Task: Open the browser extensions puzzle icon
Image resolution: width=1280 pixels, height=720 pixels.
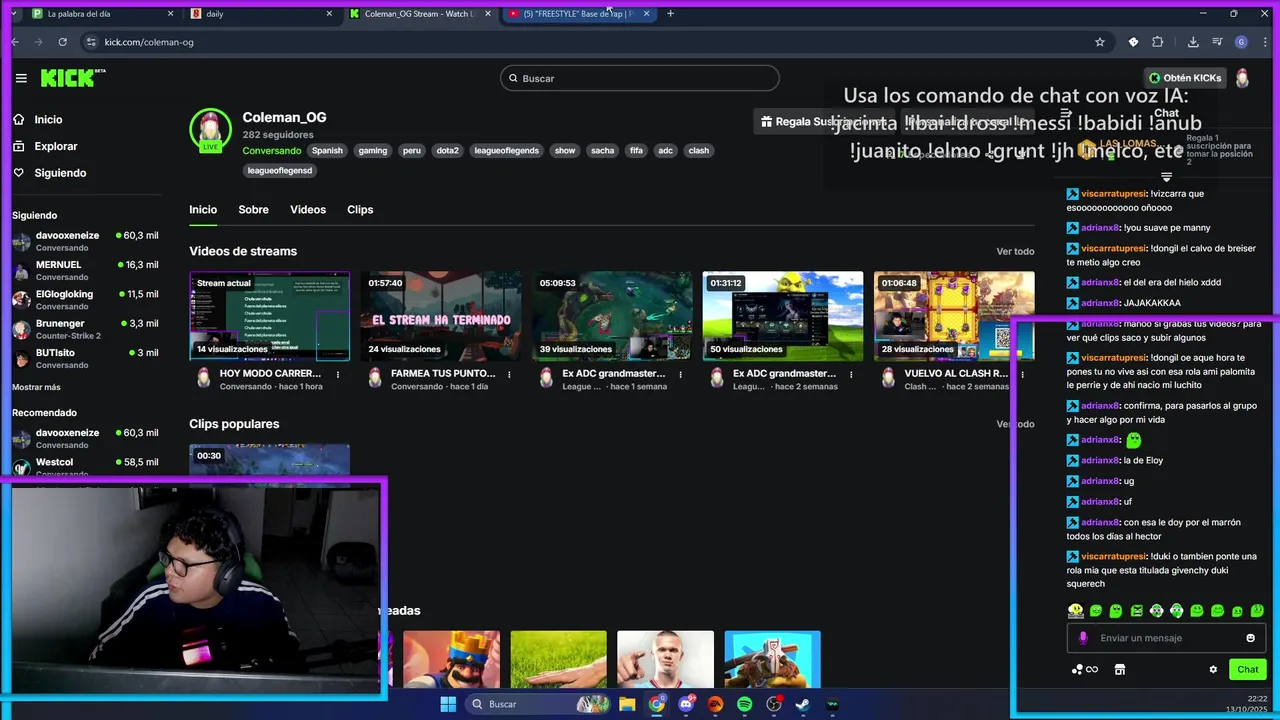Action: tap(1158, 42)
